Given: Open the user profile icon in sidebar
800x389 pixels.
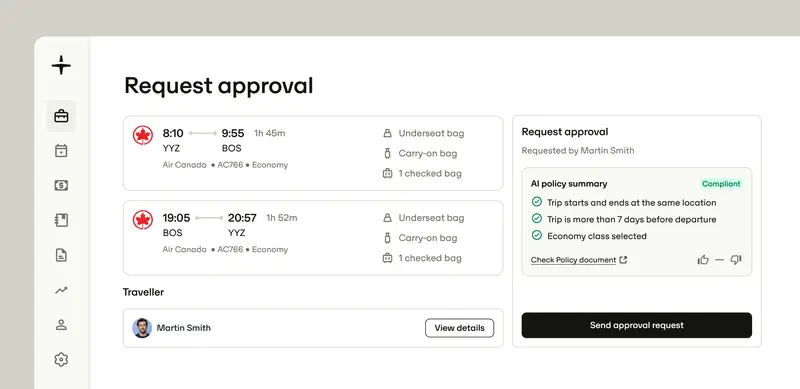Looking at the screenshot, I should click(x=61, y=325).
